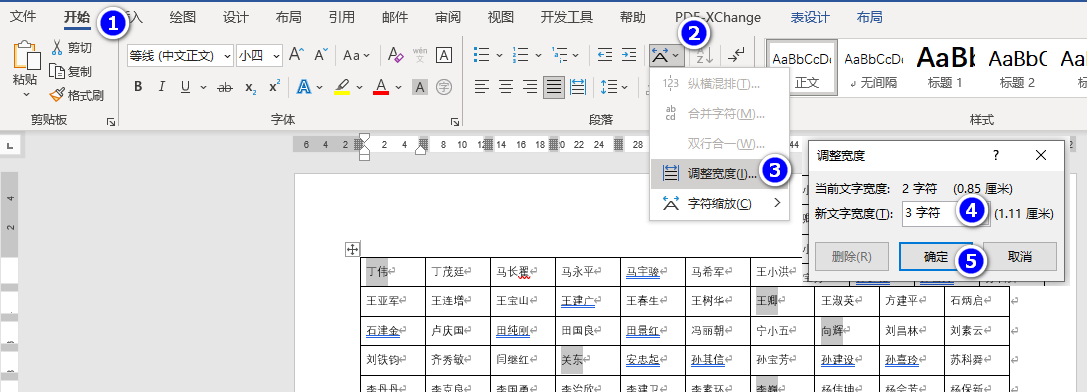Toggle underline formatting
The width and height of the screenshot is (1087, 392).
[185, 87]
